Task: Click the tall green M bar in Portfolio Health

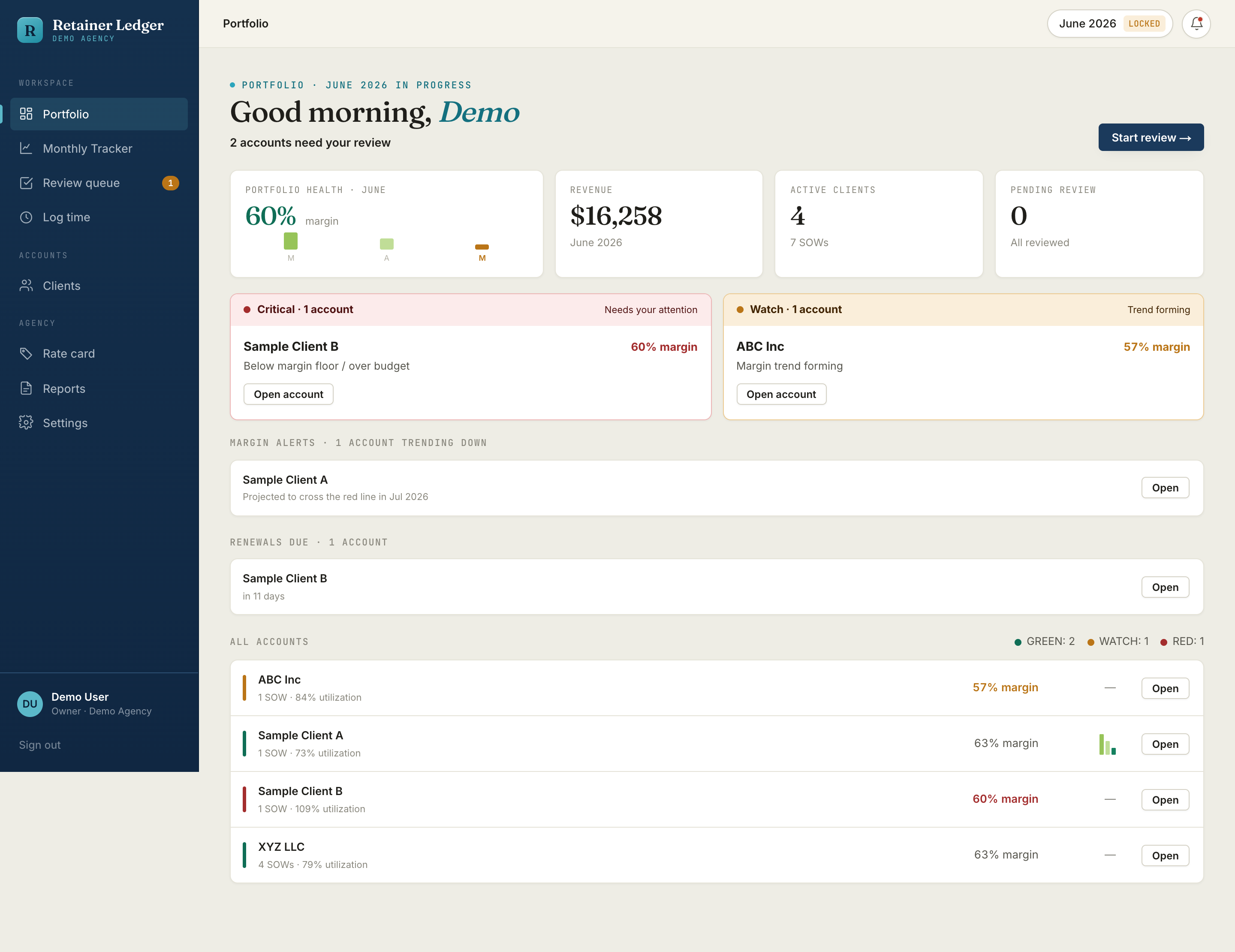Action: 291,241
